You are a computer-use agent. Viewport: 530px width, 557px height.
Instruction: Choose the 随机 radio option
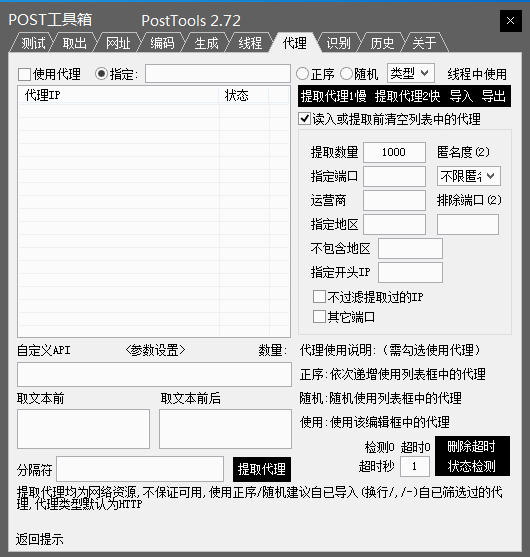(346, 74)
